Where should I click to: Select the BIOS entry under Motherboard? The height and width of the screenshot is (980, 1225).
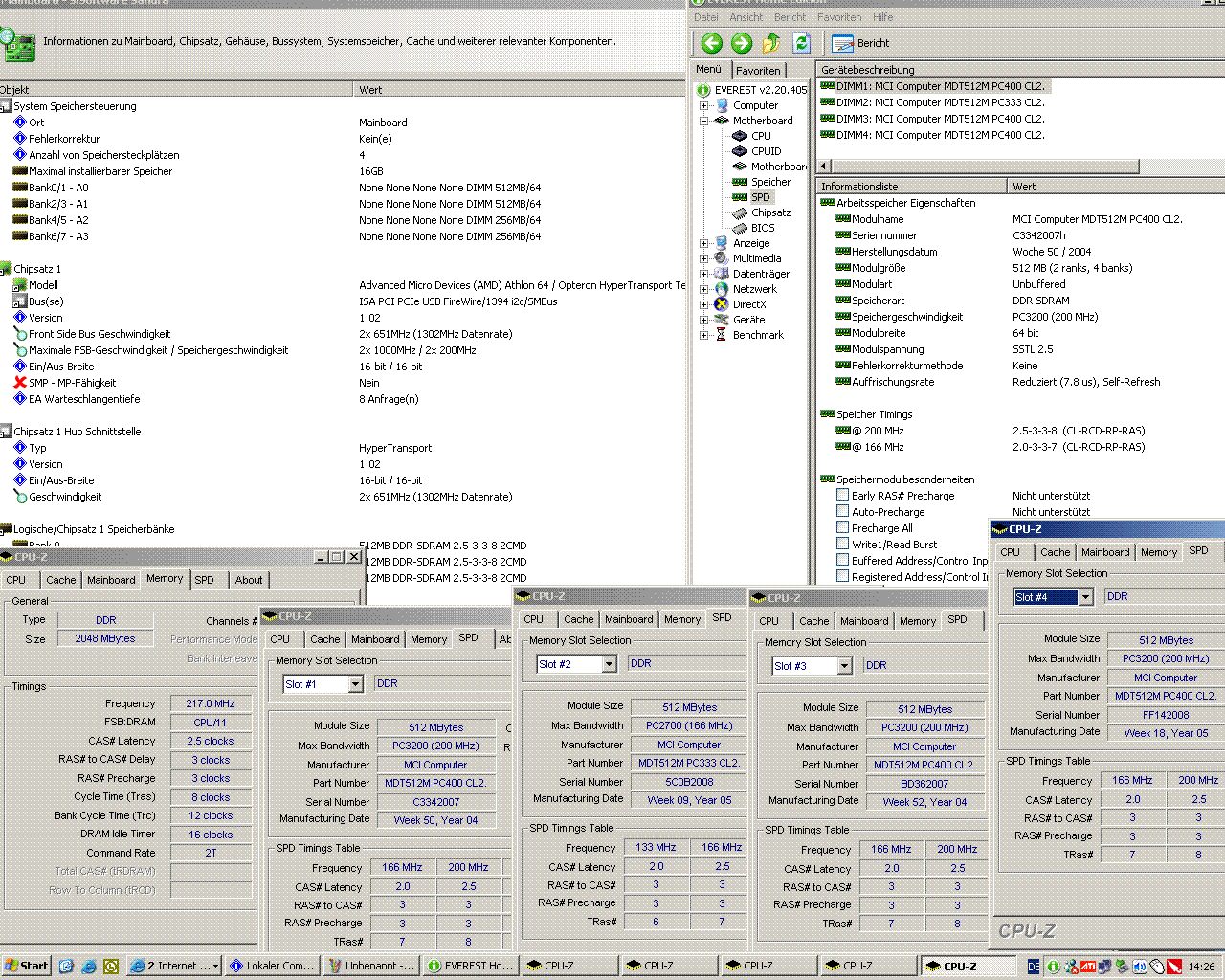click(x=763, y=228)
